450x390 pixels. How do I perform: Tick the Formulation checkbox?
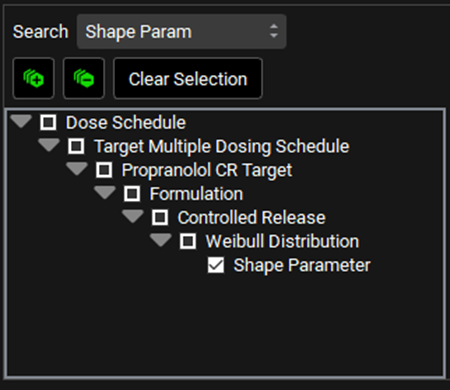tap(132, 194)
